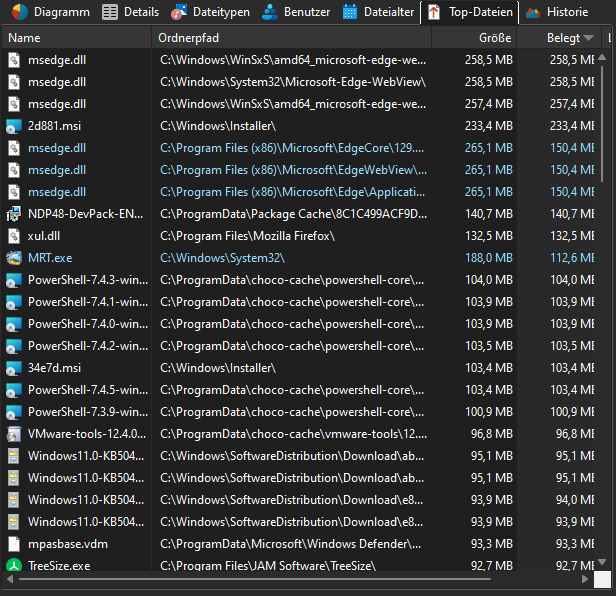Click the installer icon of 2d881.msi
Image resolution: width=616 pixels, height=596 pixels.
pos(14,126)
